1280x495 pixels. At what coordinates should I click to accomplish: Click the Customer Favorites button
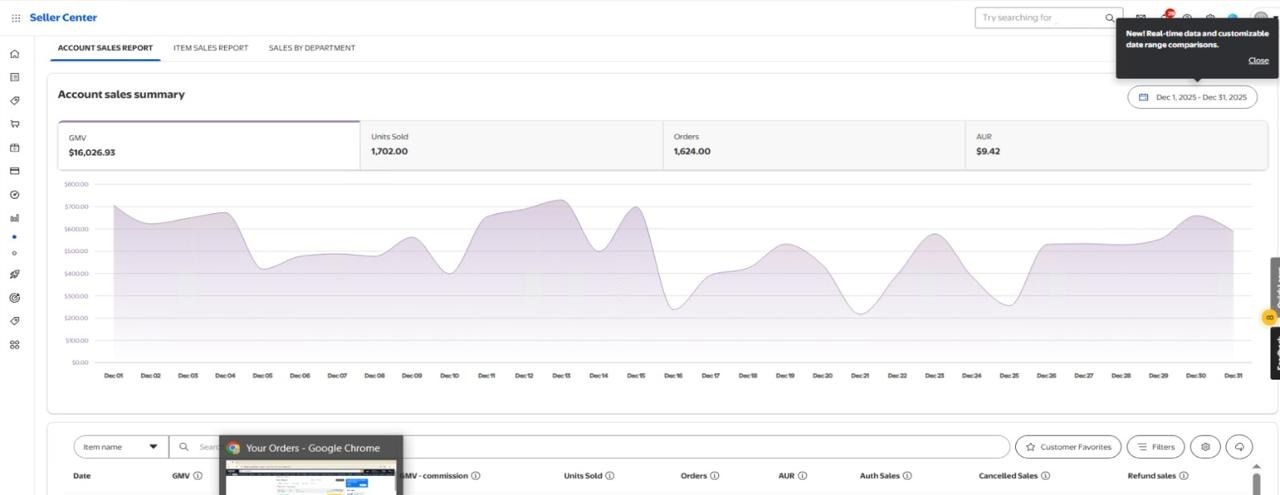point(1068,447)
